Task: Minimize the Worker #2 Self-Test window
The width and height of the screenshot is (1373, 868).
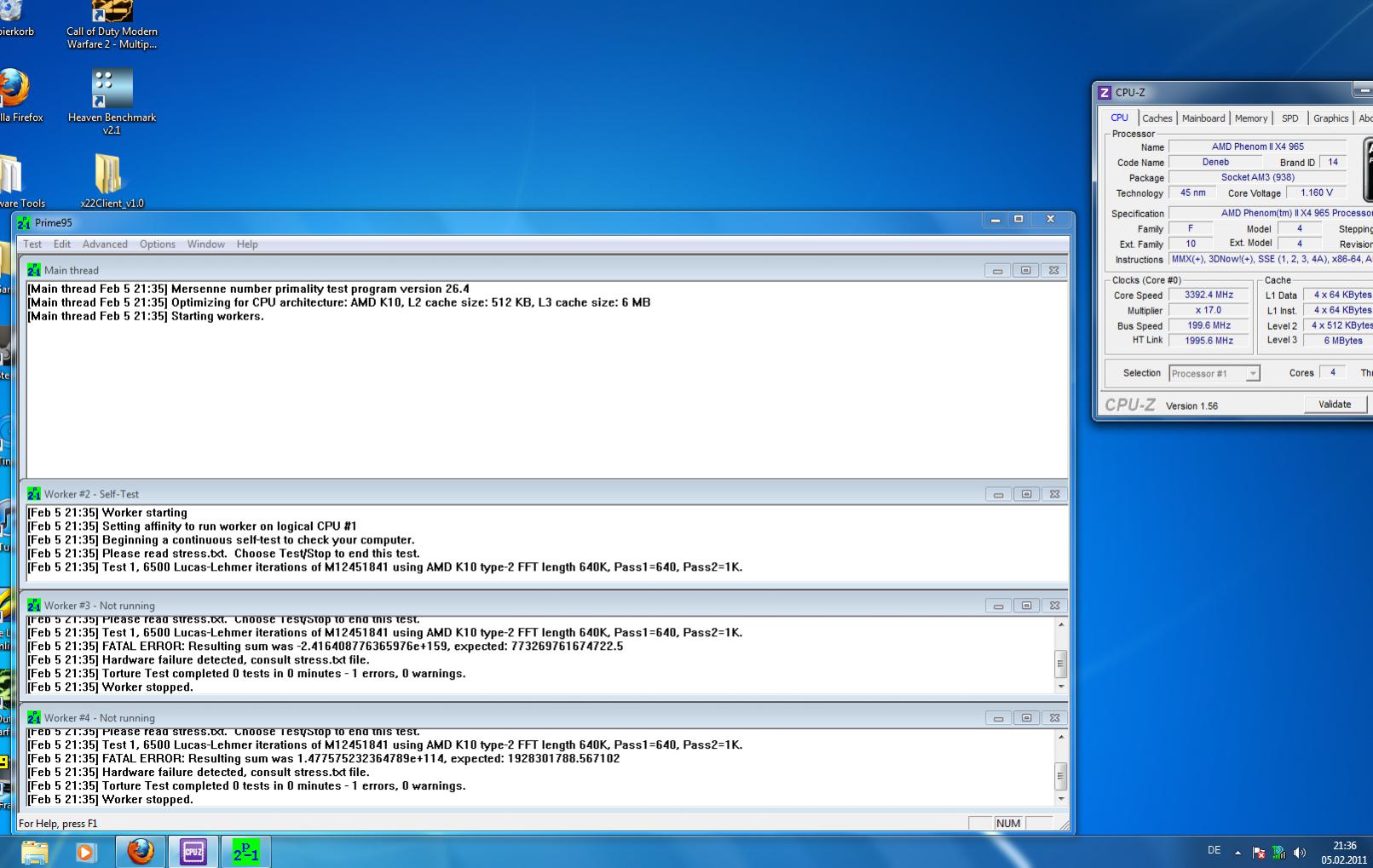Action: (997, 494)
